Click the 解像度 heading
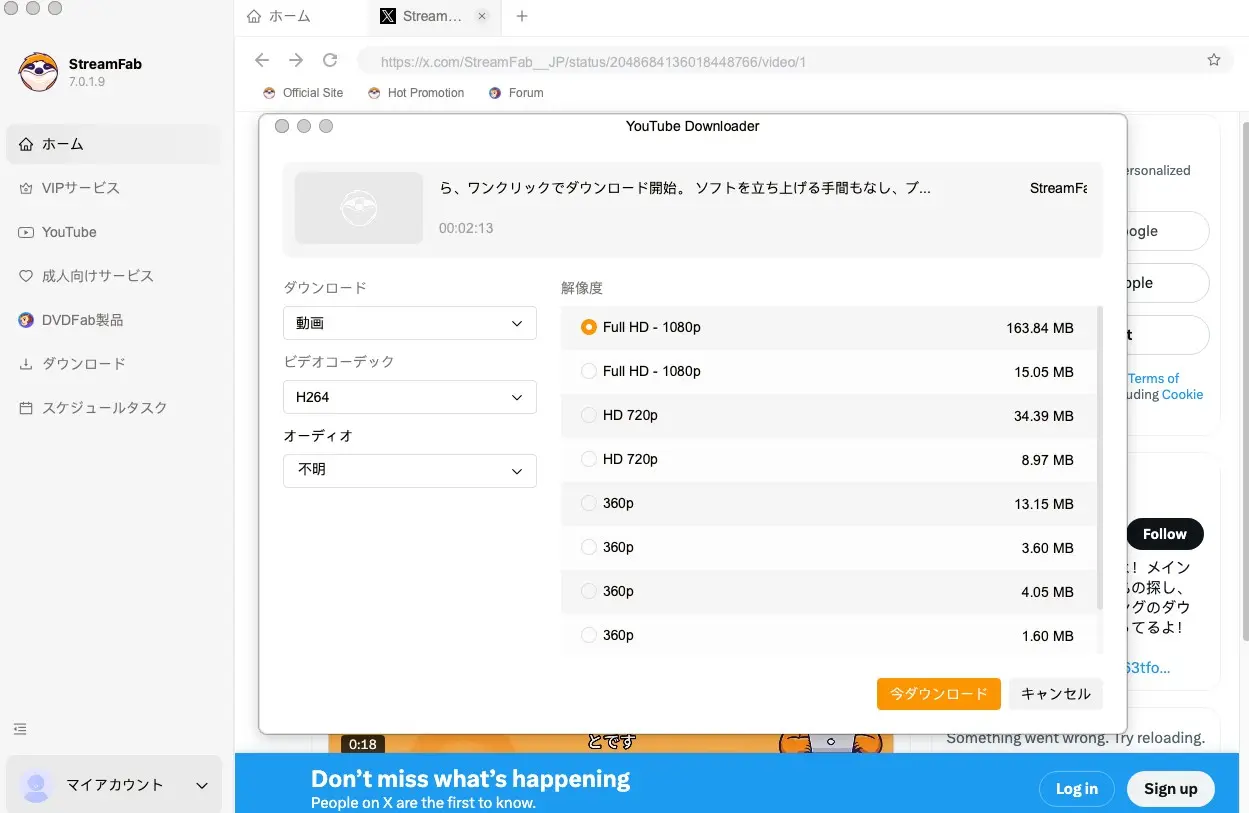 582,288
